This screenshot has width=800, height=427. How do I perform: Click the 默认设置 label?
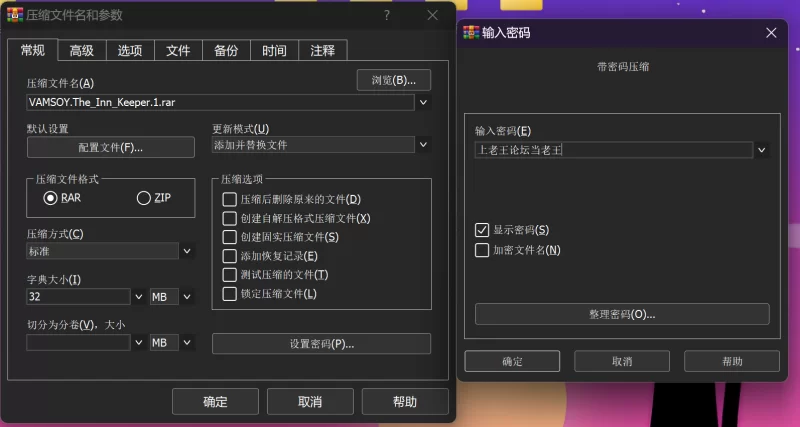tap(47, 129)
